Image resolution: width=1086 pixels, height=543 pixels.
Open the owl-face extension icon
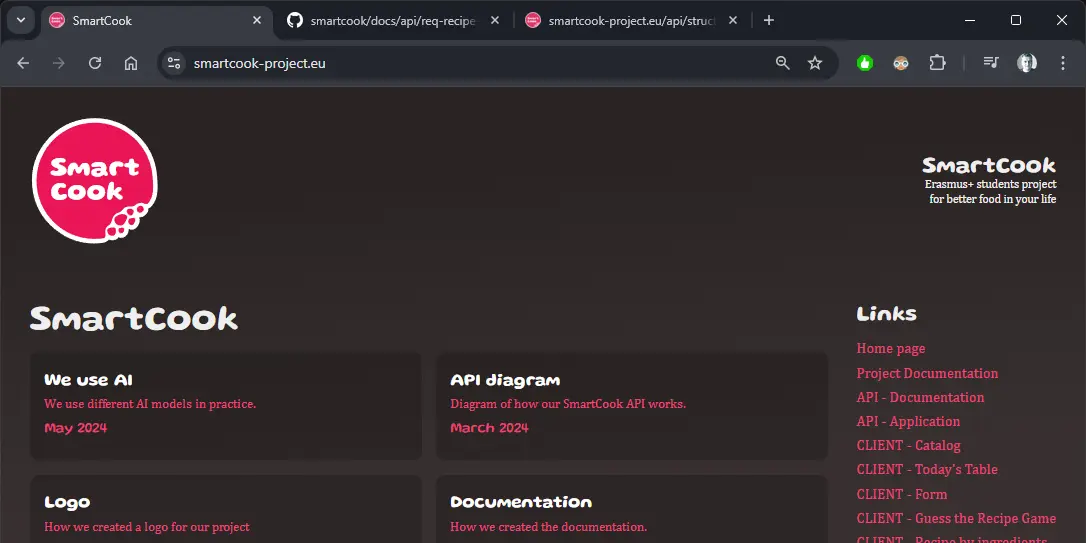[901, 63]
